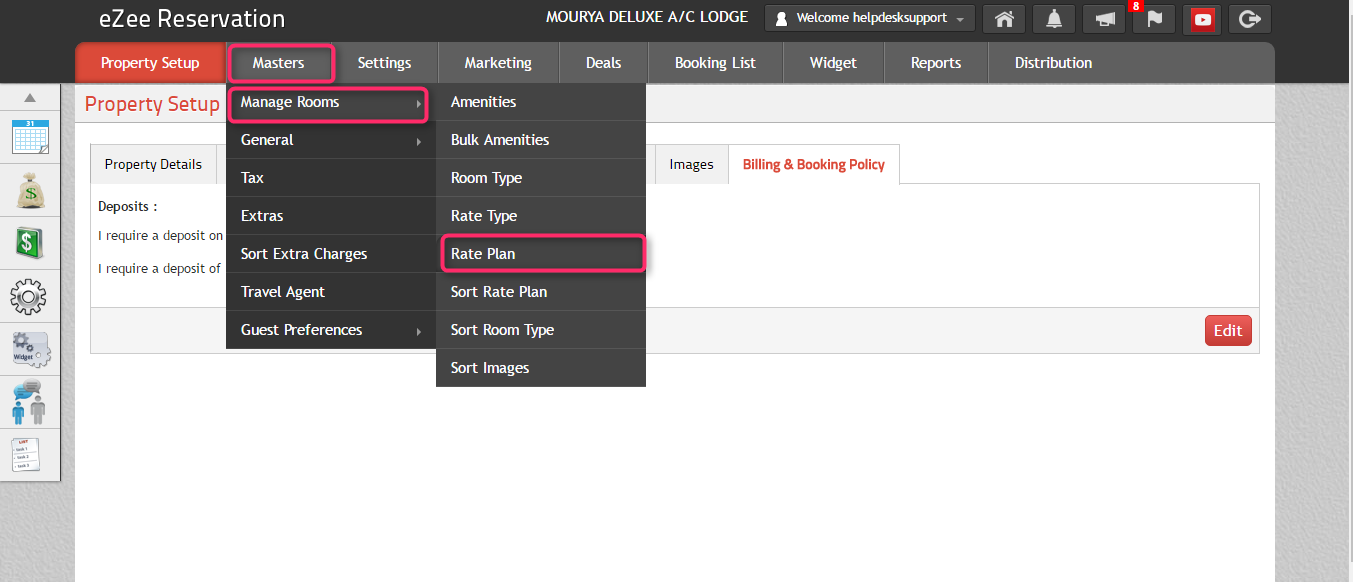This screenshot has height=582, width=1353.
Task: Open the gears settings sidebar icon
Action: pos(29,295)
